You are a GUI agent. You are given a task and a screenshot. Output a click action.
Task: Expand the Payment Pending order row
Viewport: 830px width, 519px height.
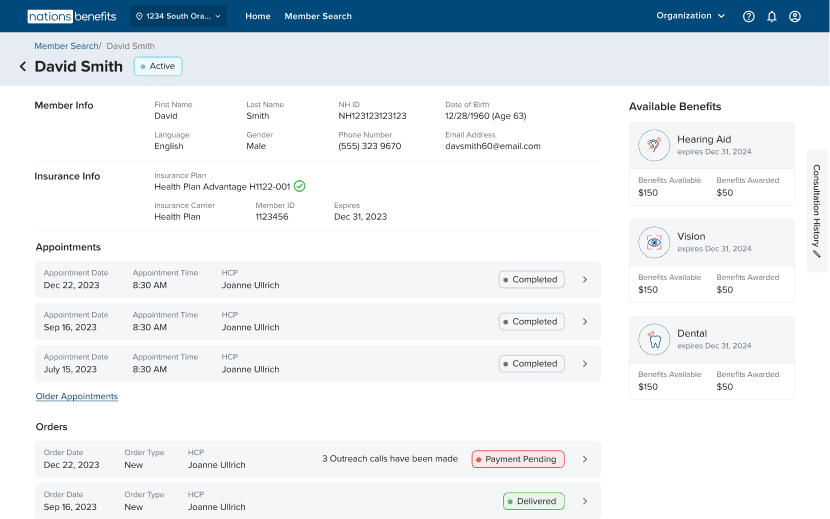585,459
